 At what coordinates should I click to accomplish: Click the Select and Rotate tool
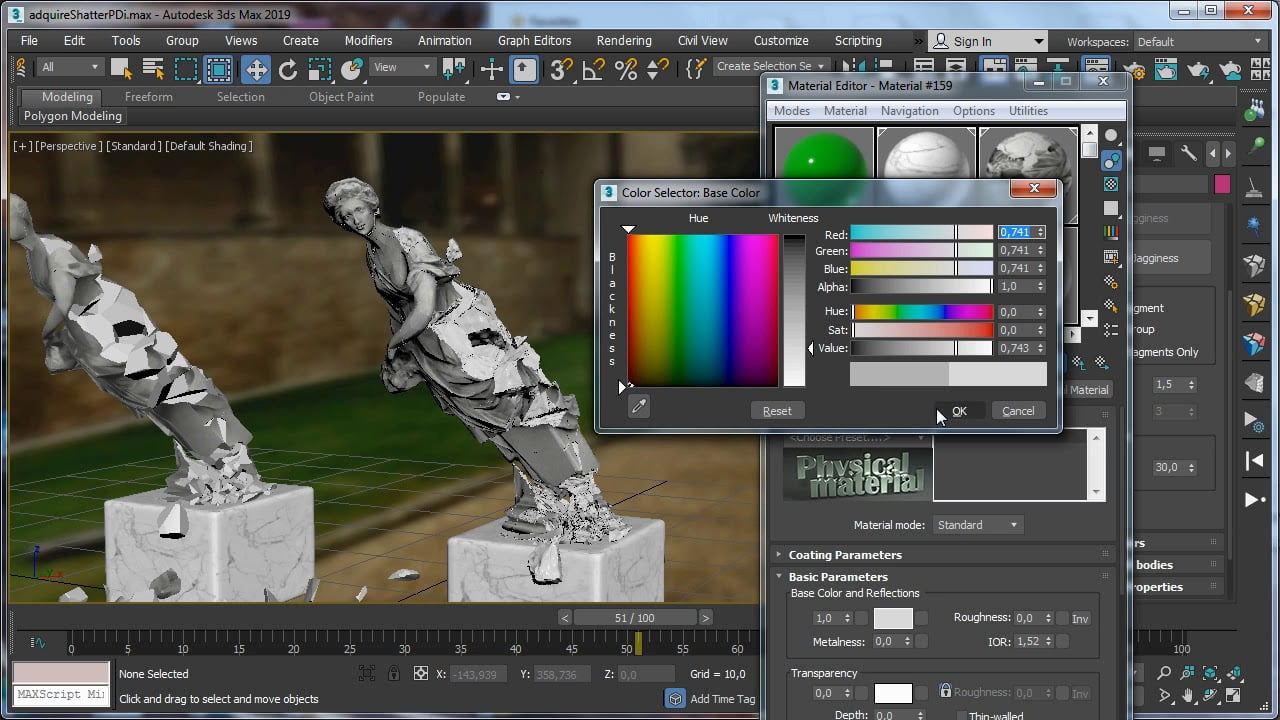pos(288,69)
